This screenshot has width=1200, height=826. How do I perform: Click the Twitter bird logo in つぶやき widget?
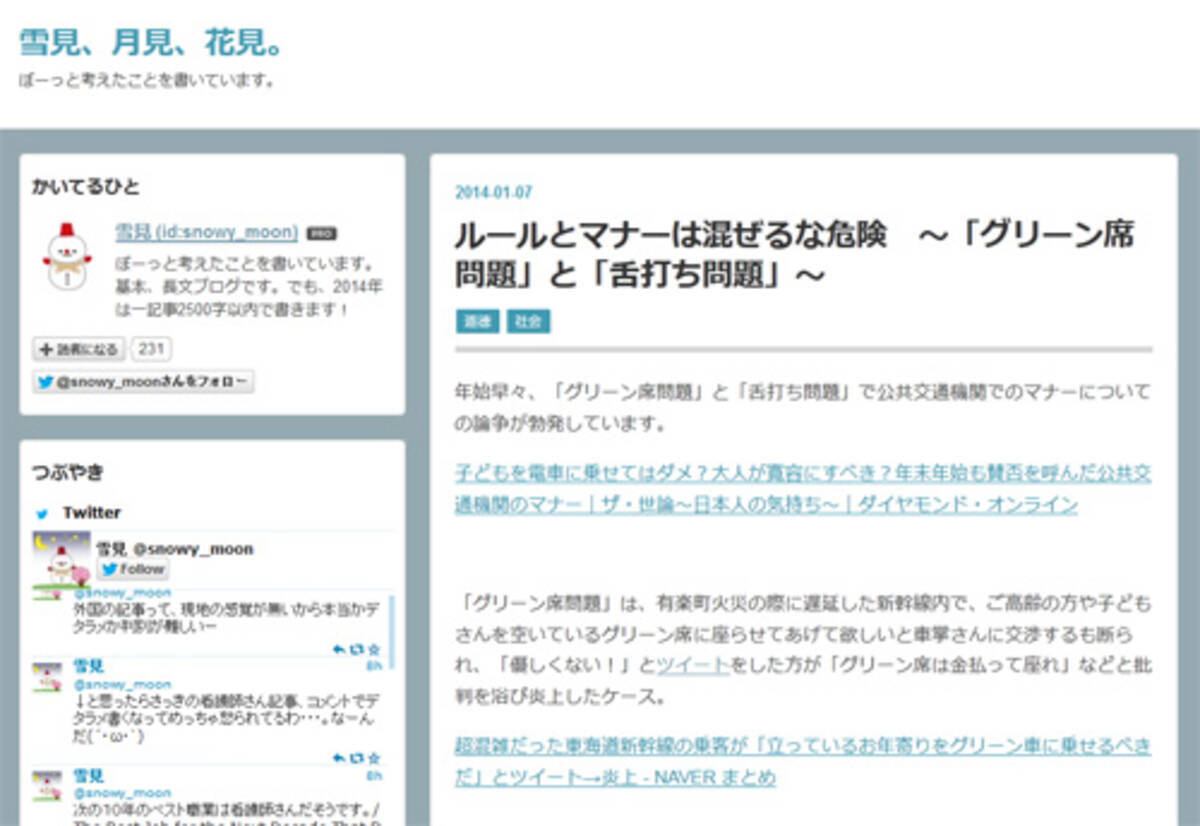[x=42, y=513]
